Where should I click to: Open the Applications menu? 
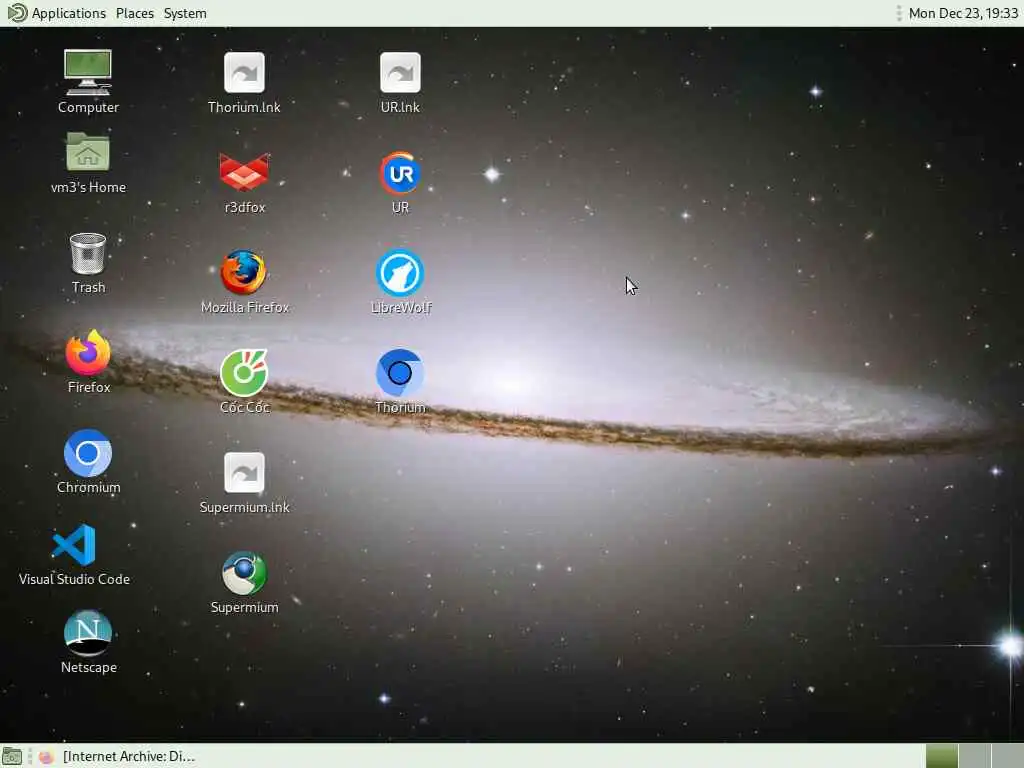coord(69,13)
